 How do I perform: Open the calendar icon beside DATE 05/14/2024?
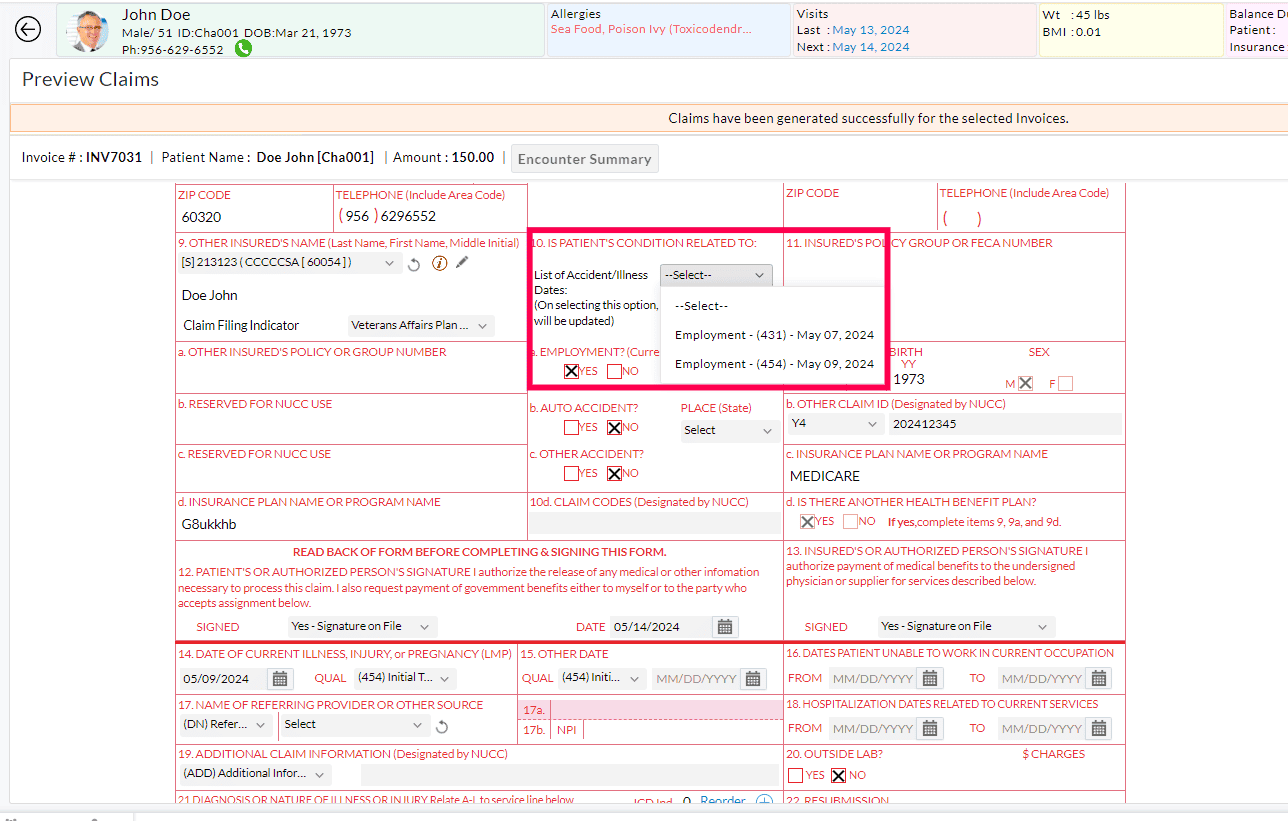(x=723, y=626)
